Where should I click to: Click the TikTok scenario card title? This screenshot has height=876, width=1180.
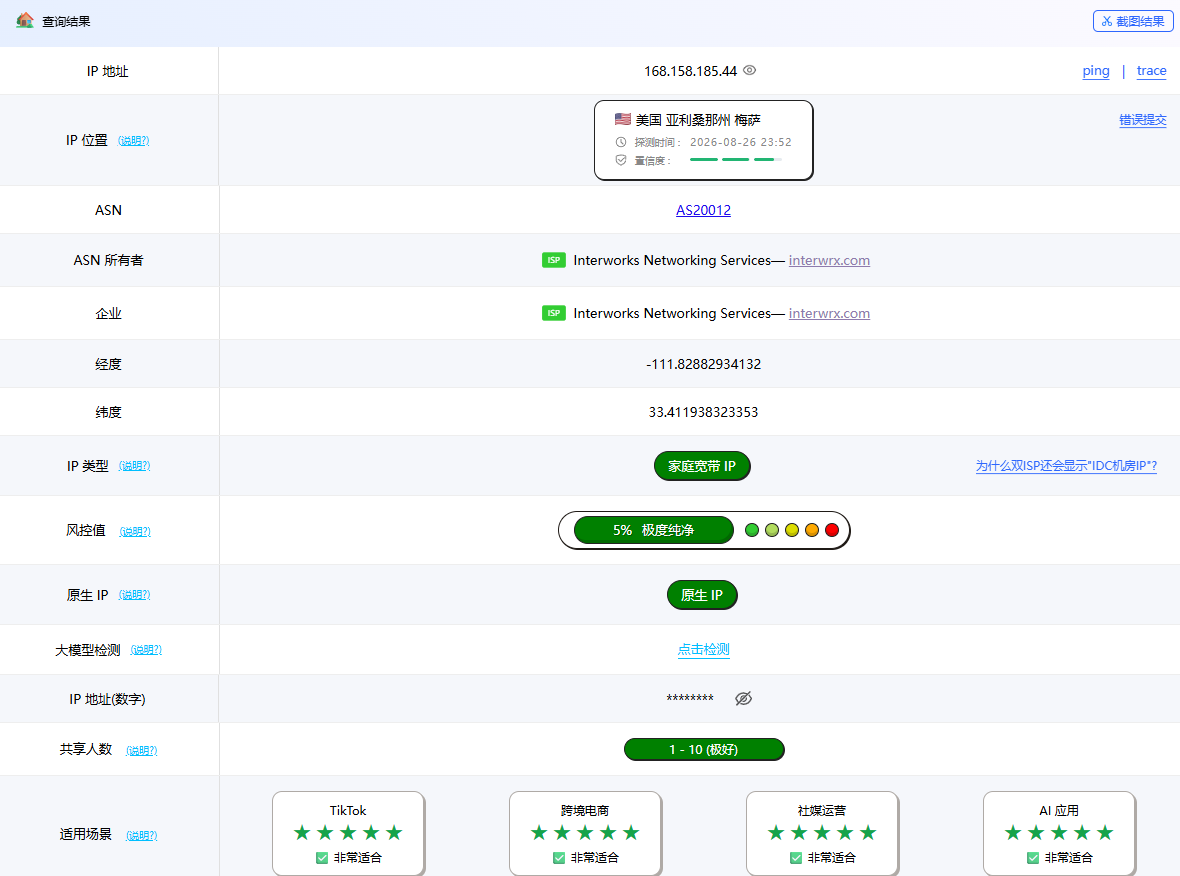point(348,811)
